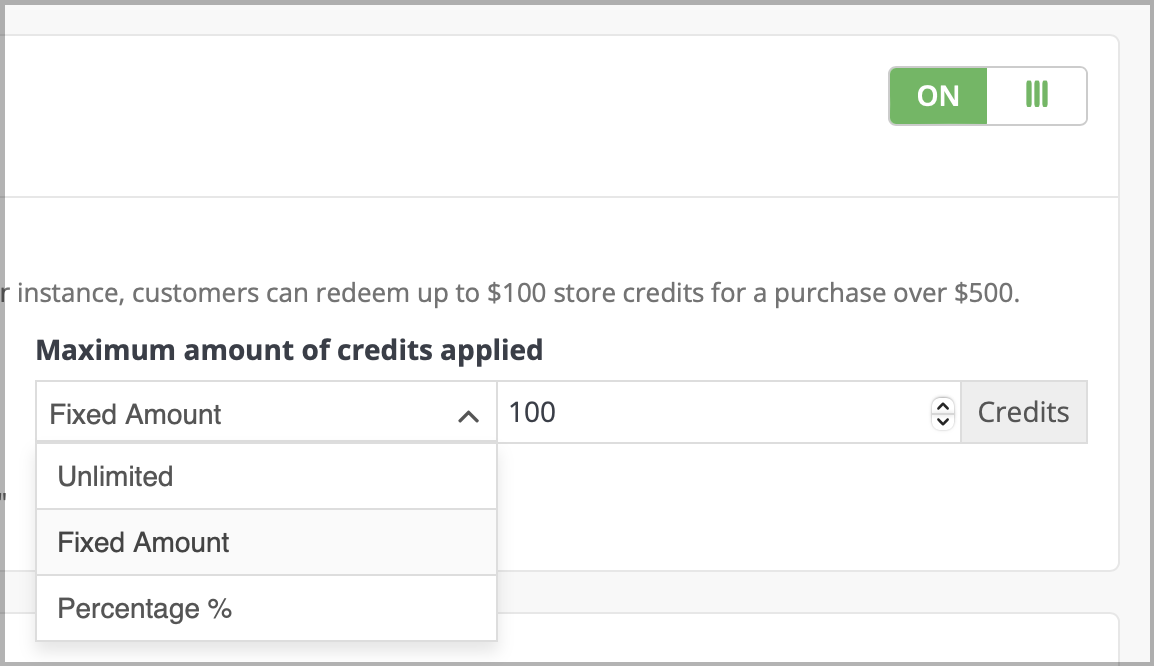Click the spinner control beside the 100 value
This screenshot has height=666, width=1154.
(x=941, y=412)
